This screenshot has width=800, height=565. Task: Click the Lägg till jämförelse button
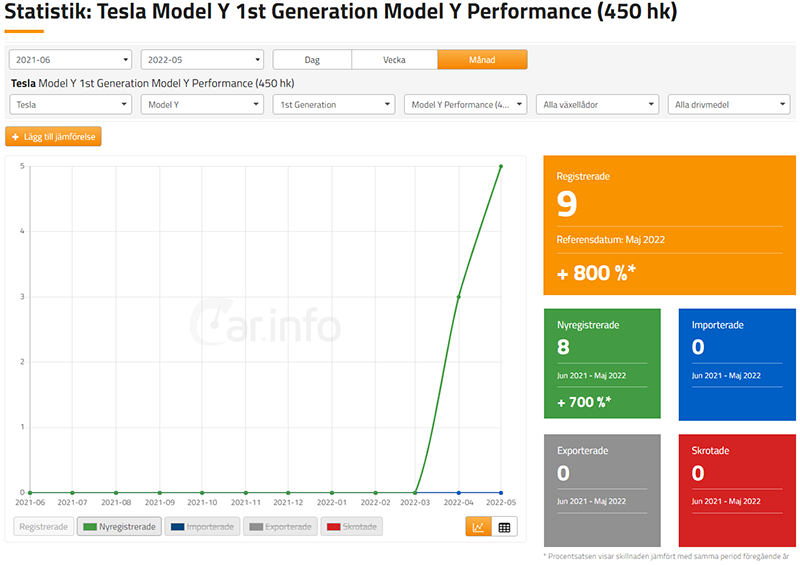pos(54,137)
